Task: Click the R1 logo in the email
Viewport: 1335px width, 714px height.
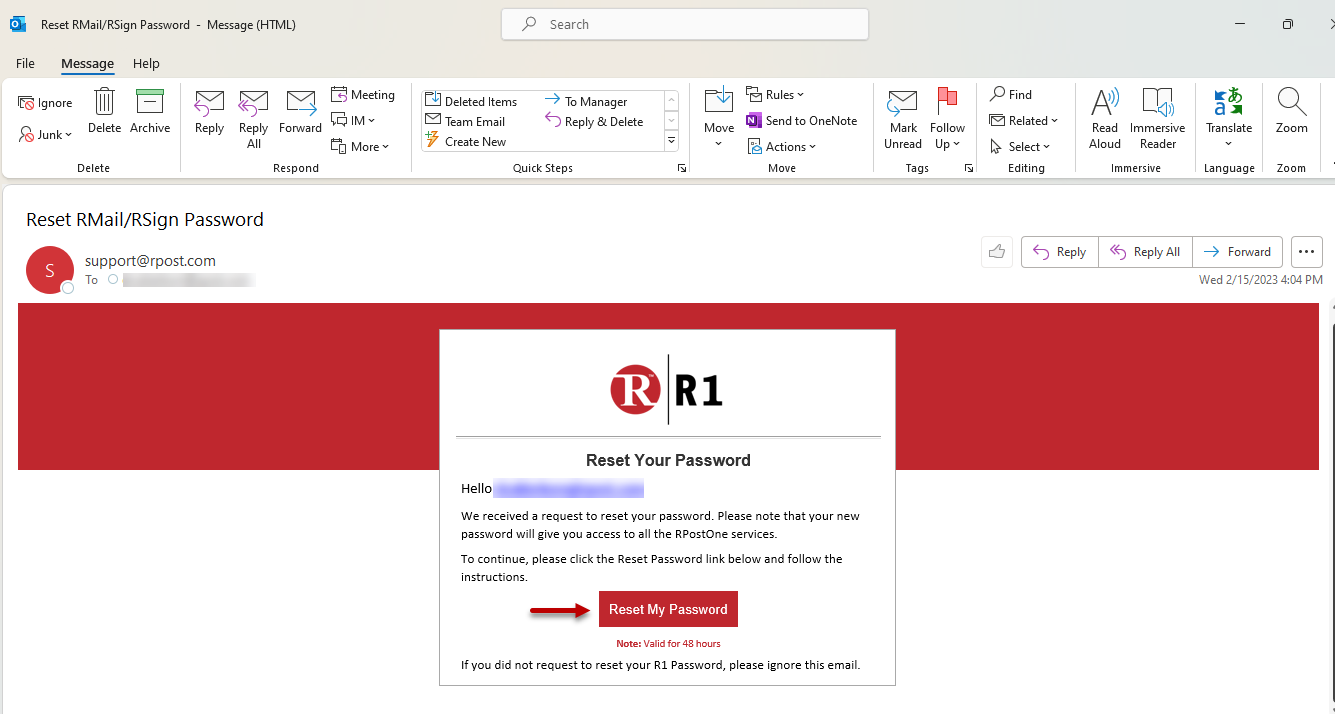Action: [x=667, y=389]
